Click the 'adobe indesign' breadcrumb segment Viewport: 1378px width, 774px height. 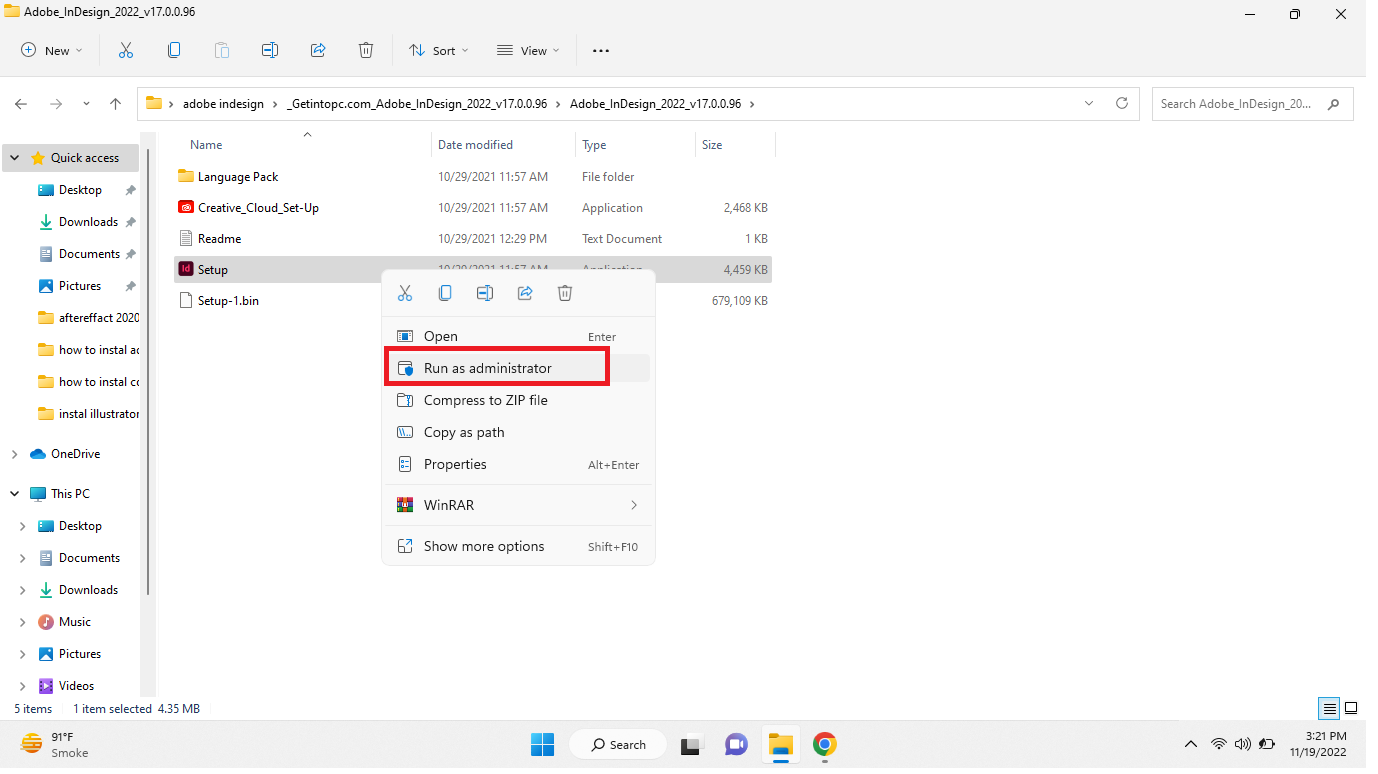(x=223, y=103)
